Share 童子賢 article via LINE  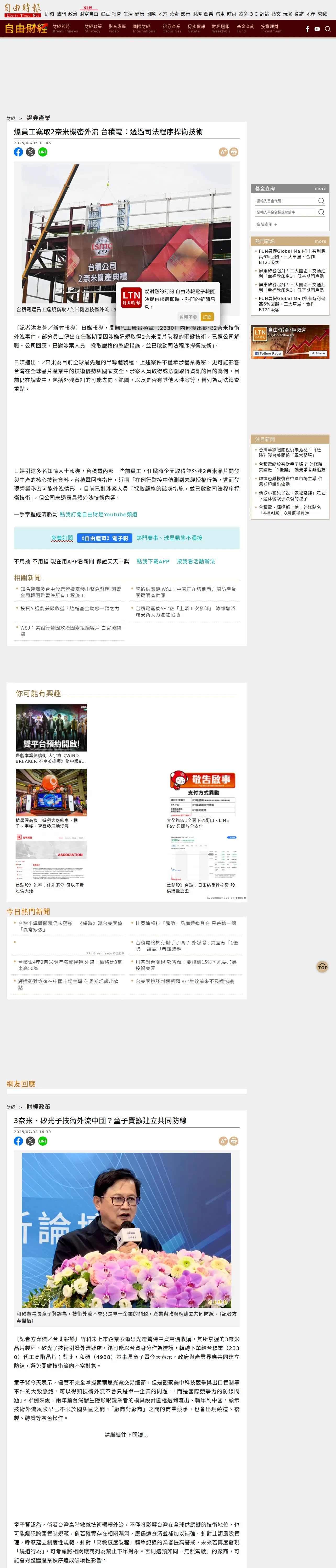pyautogui.click(x=43, y=1141)
